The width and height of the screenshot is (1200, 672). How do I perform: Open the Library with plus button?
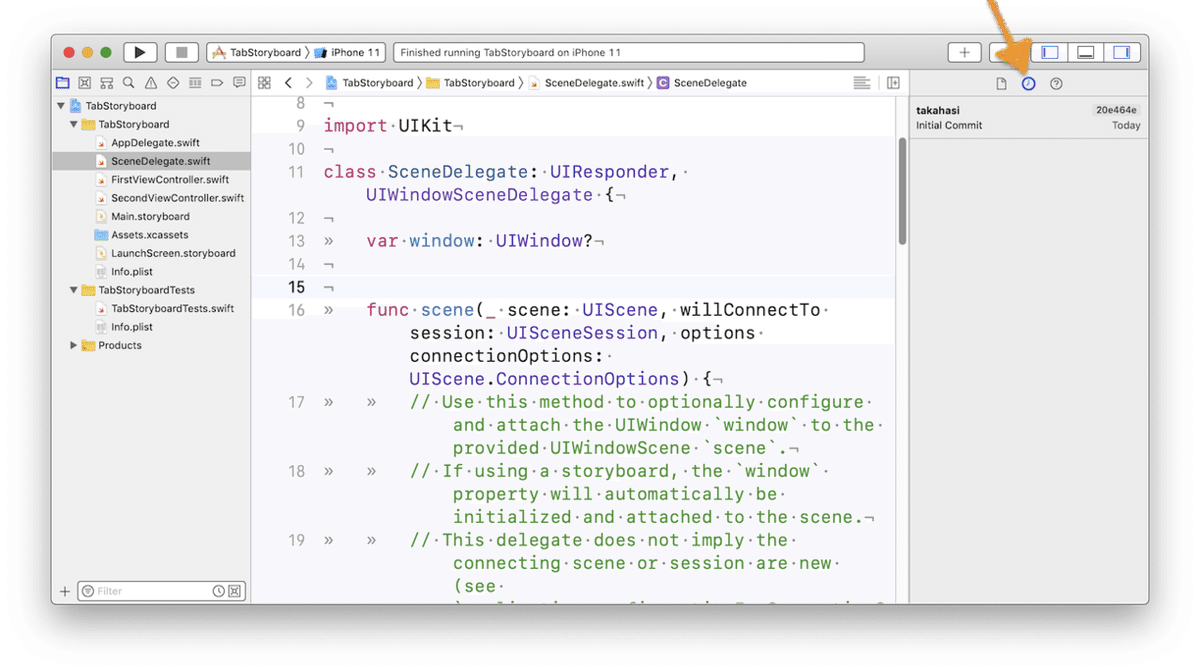point(965,52)
